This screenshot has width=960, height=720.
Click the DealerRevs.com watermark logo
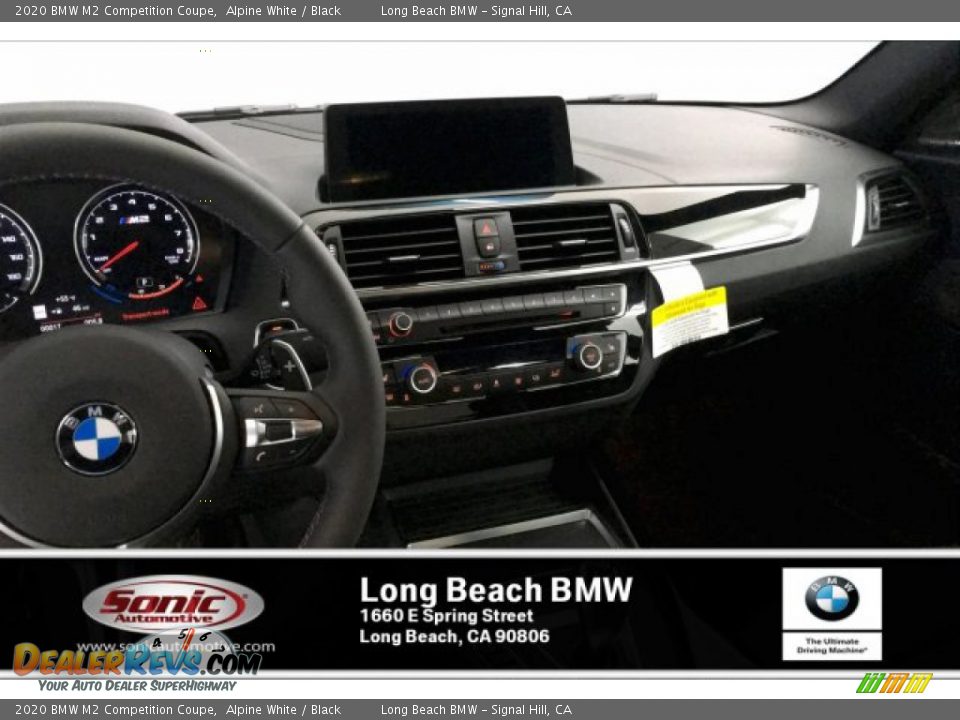137,659
